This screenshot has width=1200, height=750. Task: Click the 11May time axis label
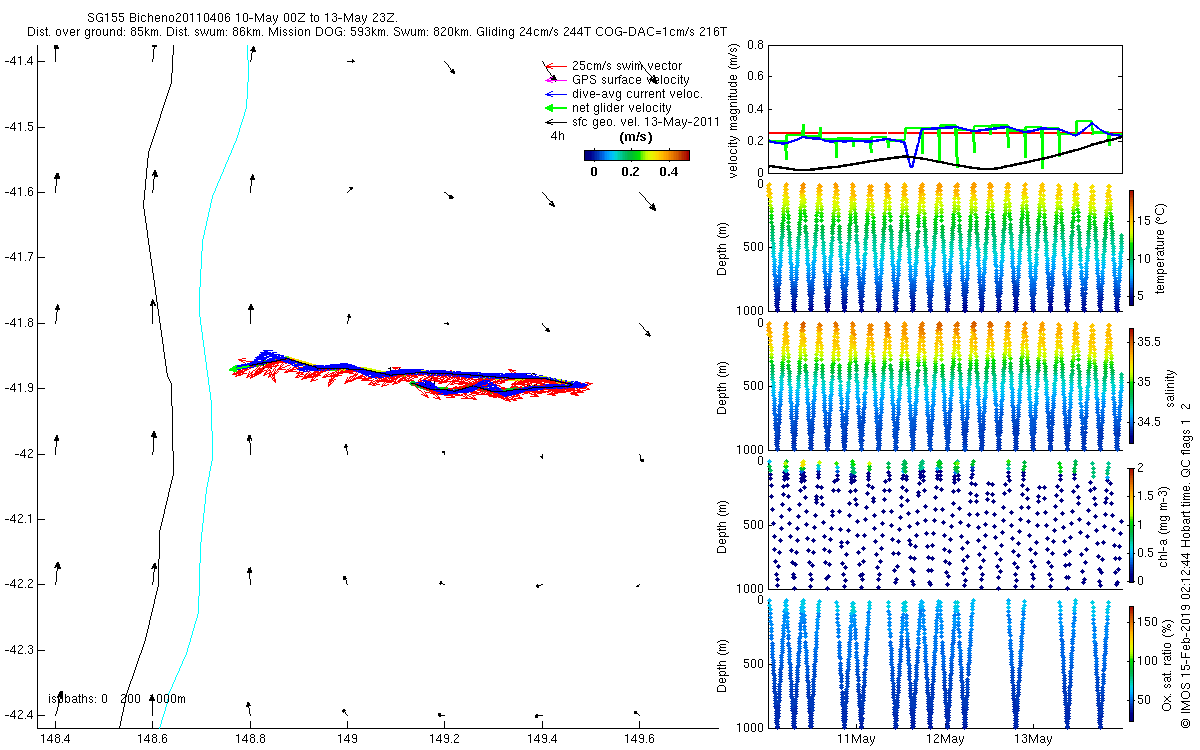856,739
